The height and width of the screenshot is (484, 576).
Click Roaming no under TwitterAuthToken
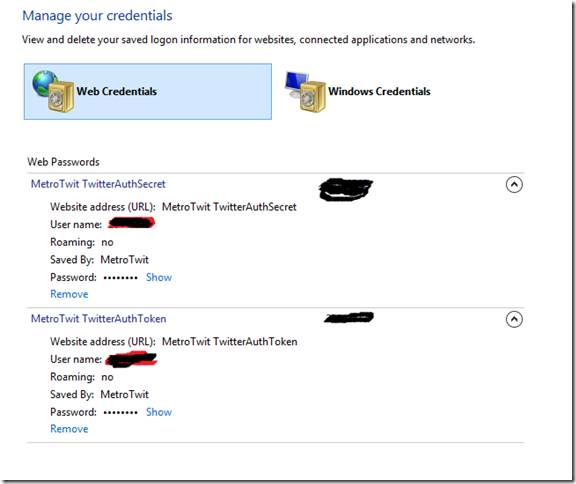(x=82, y=377)
